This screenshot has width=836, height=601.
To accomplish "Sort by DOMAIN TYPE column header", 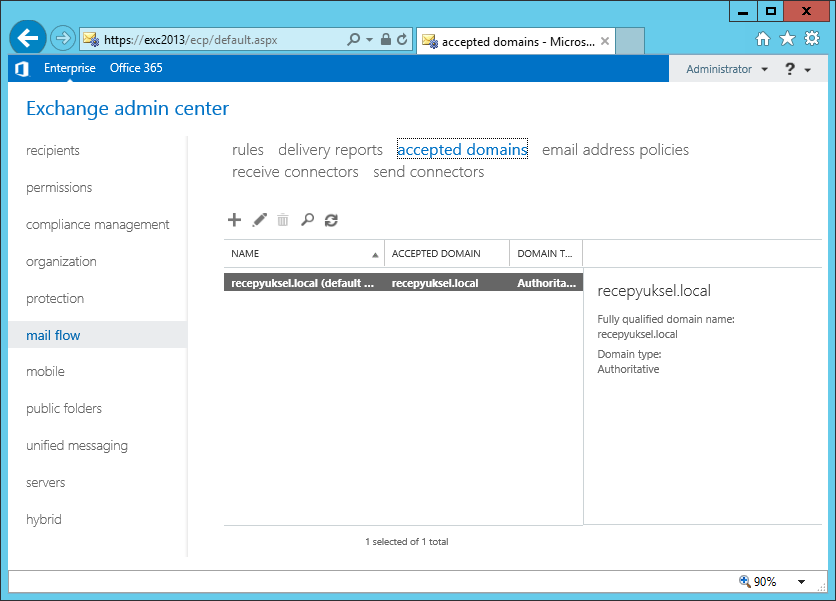I will pos(546,254).
